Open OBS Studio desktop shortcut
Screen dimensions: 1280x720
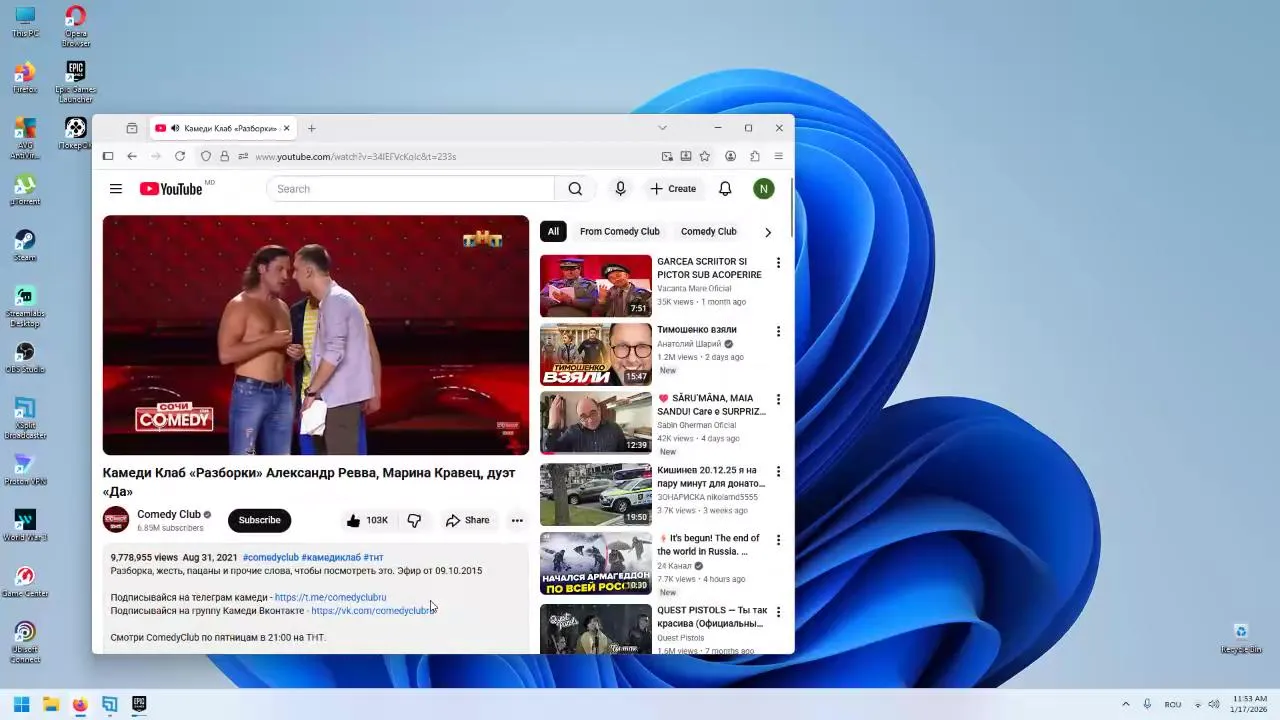coord(25,358)
